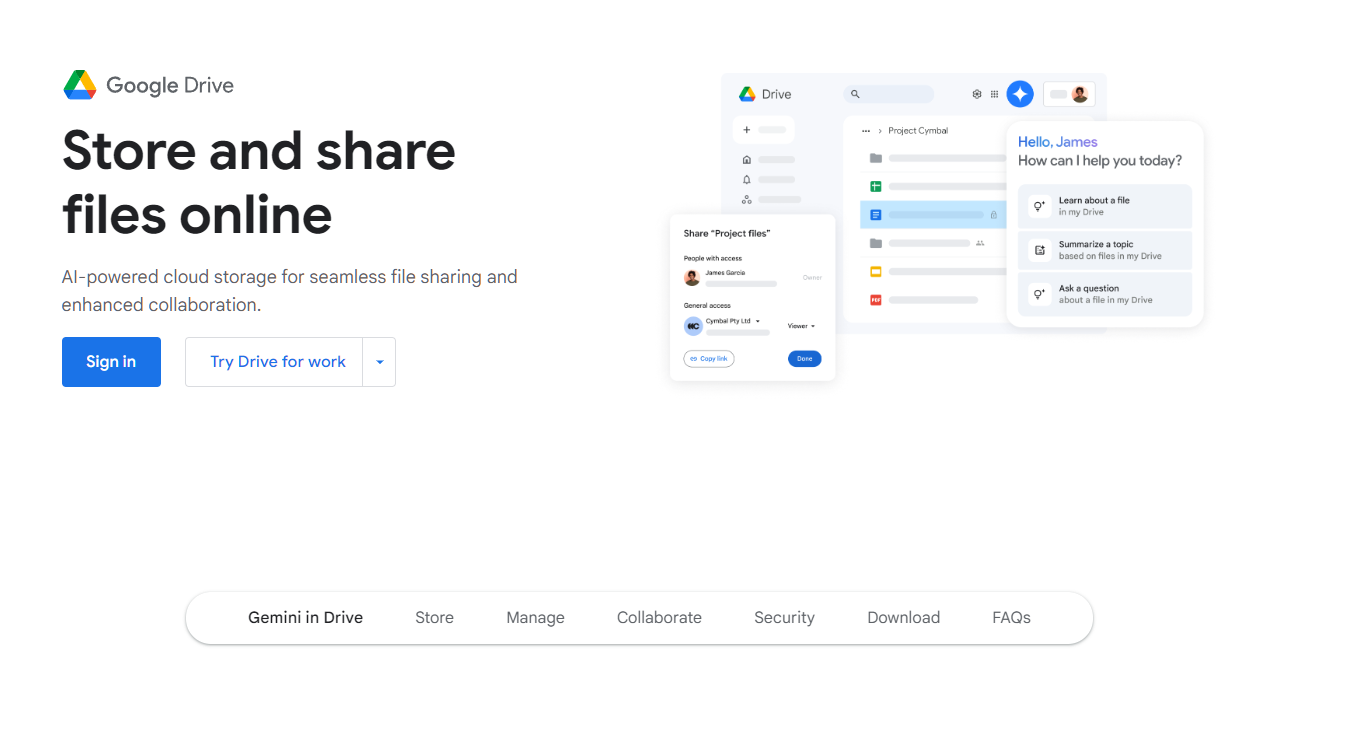The height and width of the screenshot is (742, 1349).
Task: Click the blue Gemini sparkle icon
Action: click(x=1019, y=94)
